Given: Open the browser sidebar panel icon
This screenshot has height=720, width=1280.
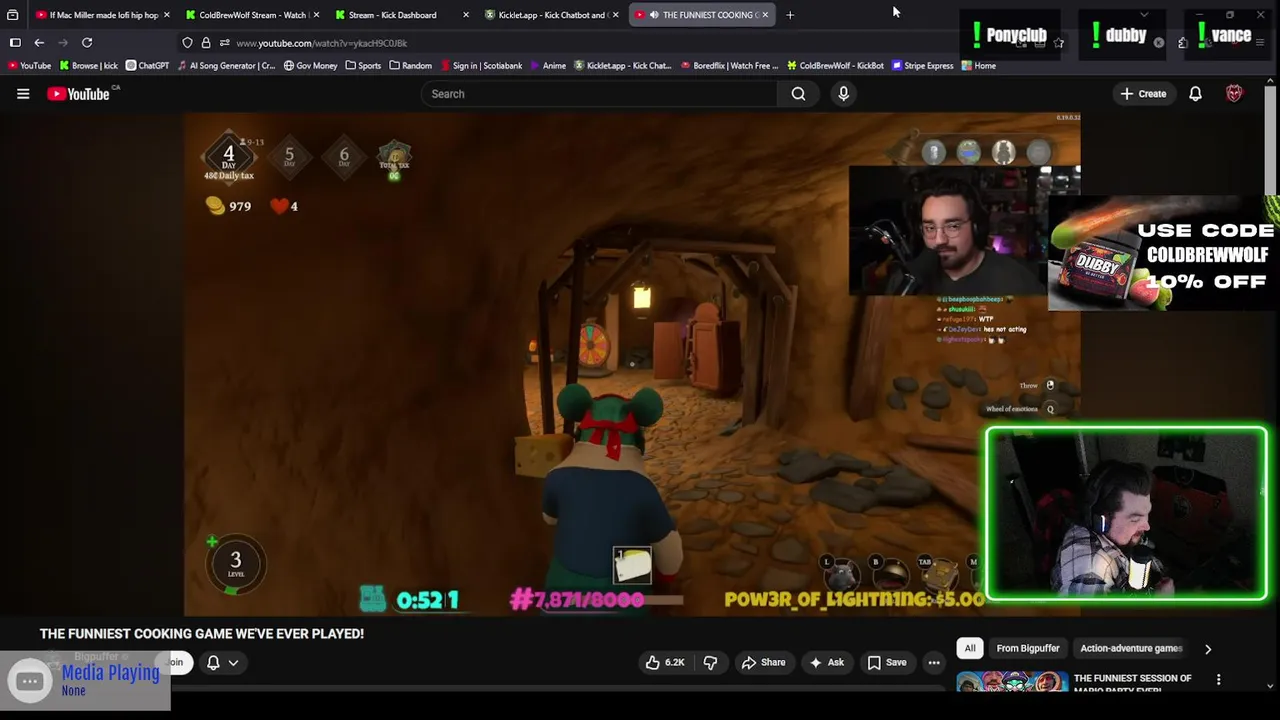Looking at the screenshot, I should pos(15,43).
